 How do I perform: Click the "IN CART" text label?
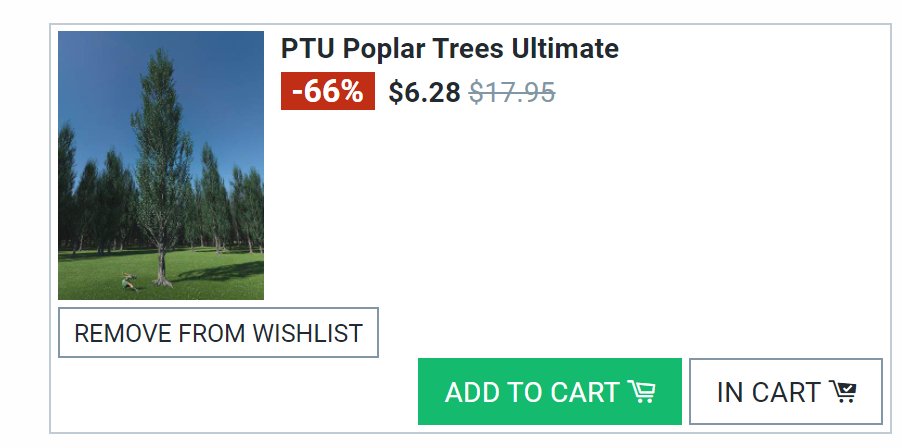[768, 392]
